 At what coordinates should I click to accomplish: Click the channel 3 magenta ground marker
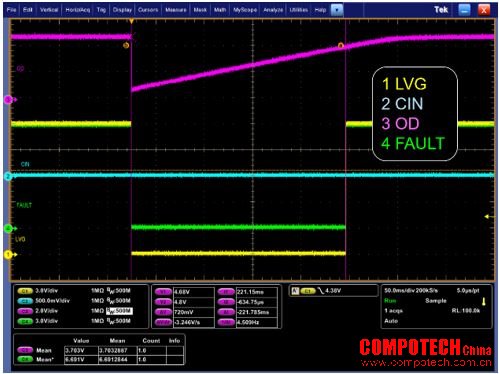tap(9, 99)
